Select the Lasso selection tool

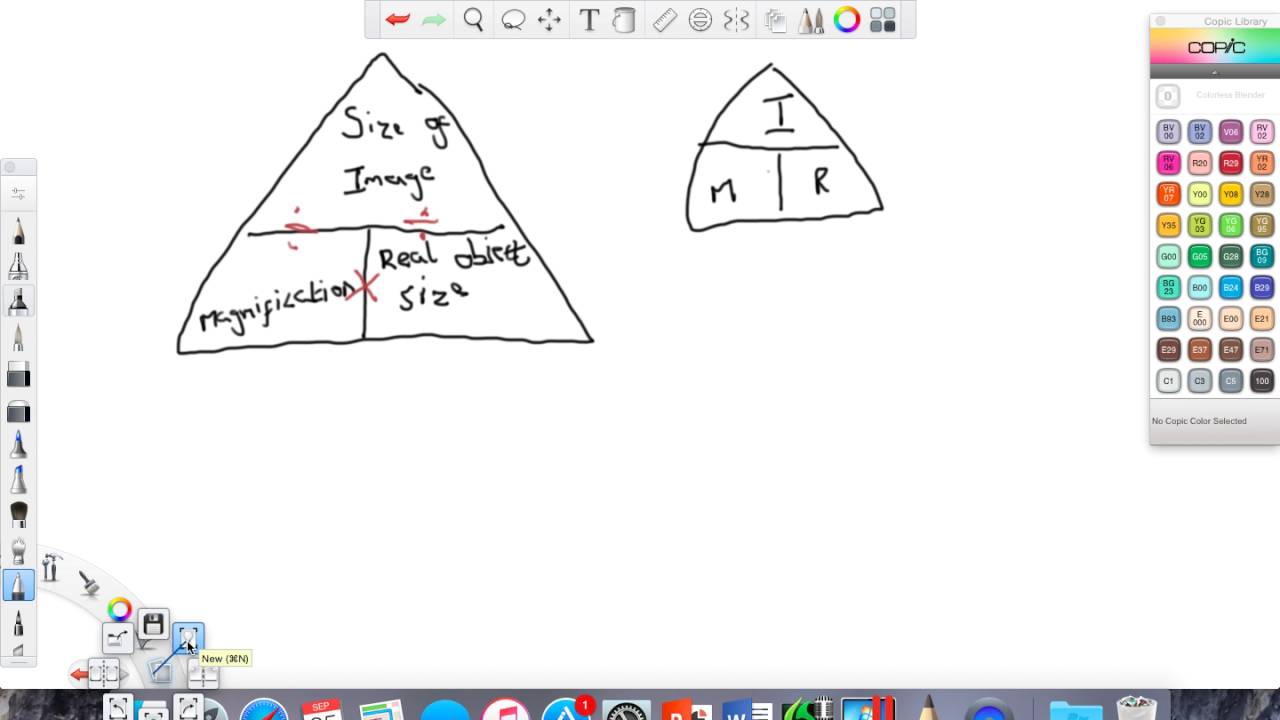pos(513,20)
